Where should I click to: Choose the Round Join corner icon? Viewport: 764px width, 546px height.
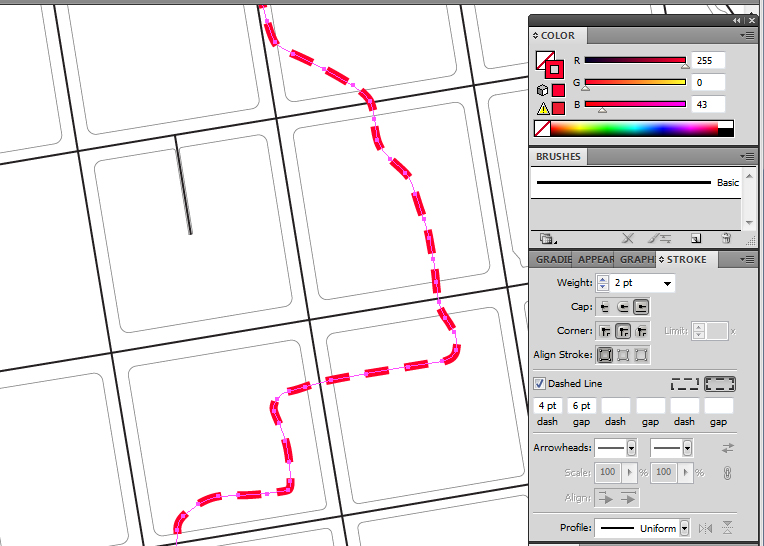(x=623, y=331)
